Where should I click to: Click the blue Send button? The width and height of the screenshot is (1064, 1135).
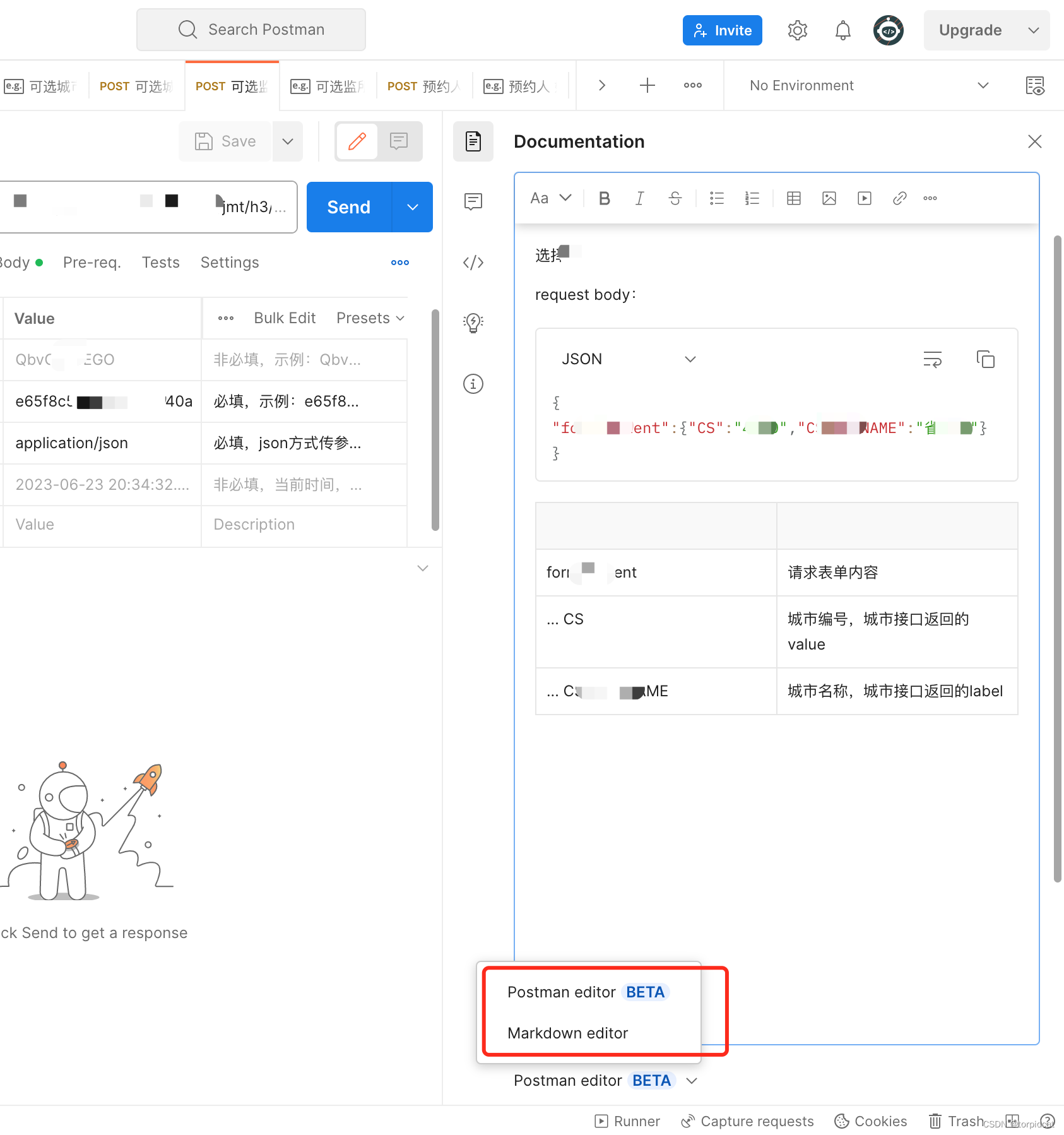[348, 207]
